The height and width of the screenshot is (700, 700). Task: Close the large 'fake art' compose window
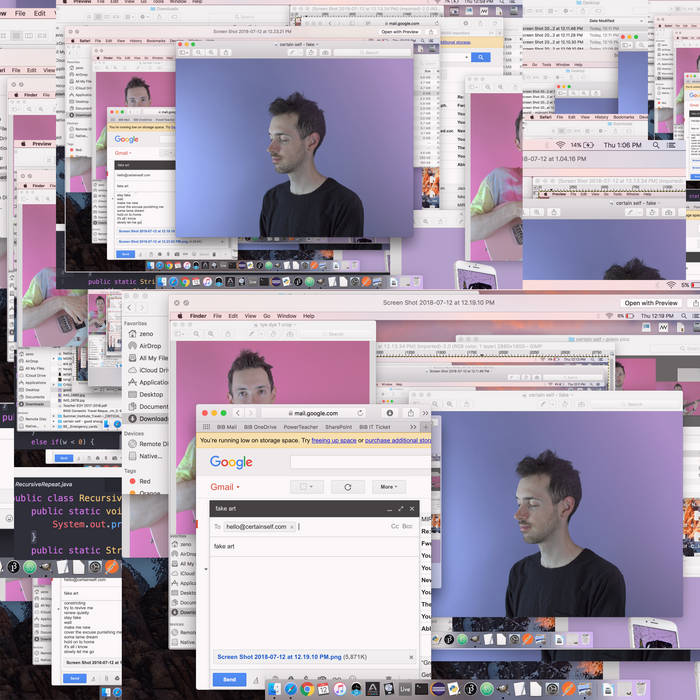(x=413, y=508)
